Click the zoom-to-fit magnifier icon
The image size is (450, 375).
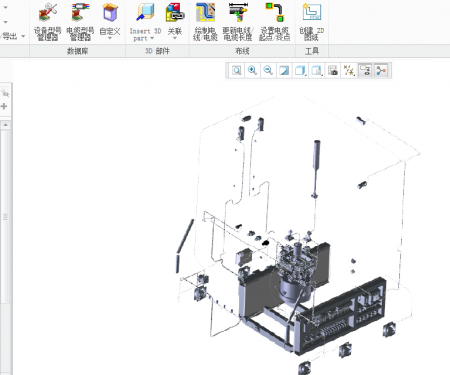click(x=236, y=70)
